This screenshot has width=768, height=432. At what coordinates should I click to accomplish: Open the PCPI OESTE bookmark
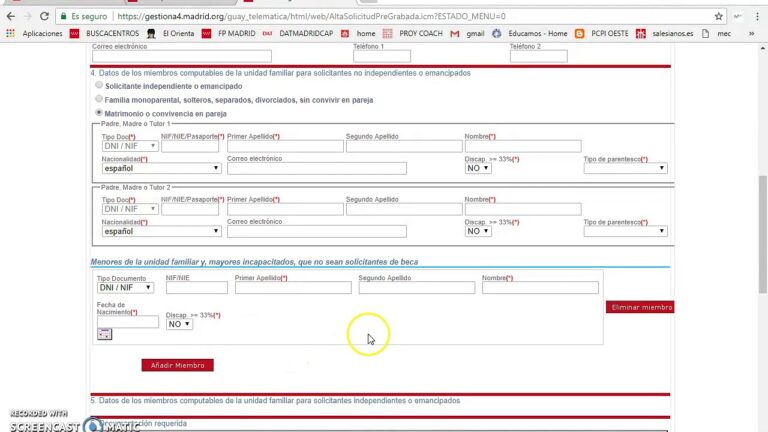point(601,33)
